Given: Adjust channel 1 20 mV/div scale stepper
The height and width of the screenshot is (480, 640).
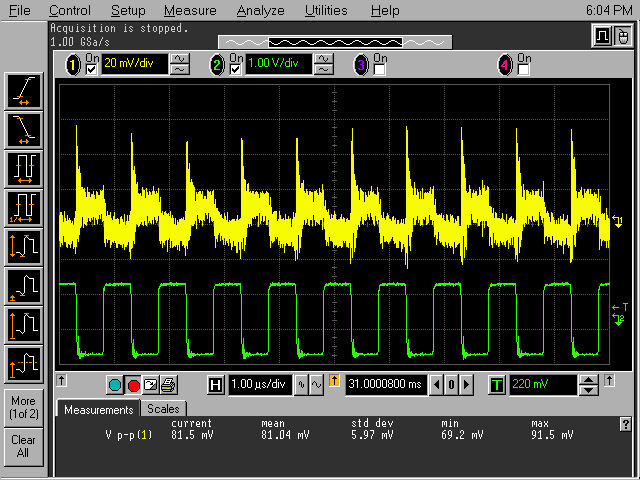Looking at the screenshot, I should click(181, 65).
